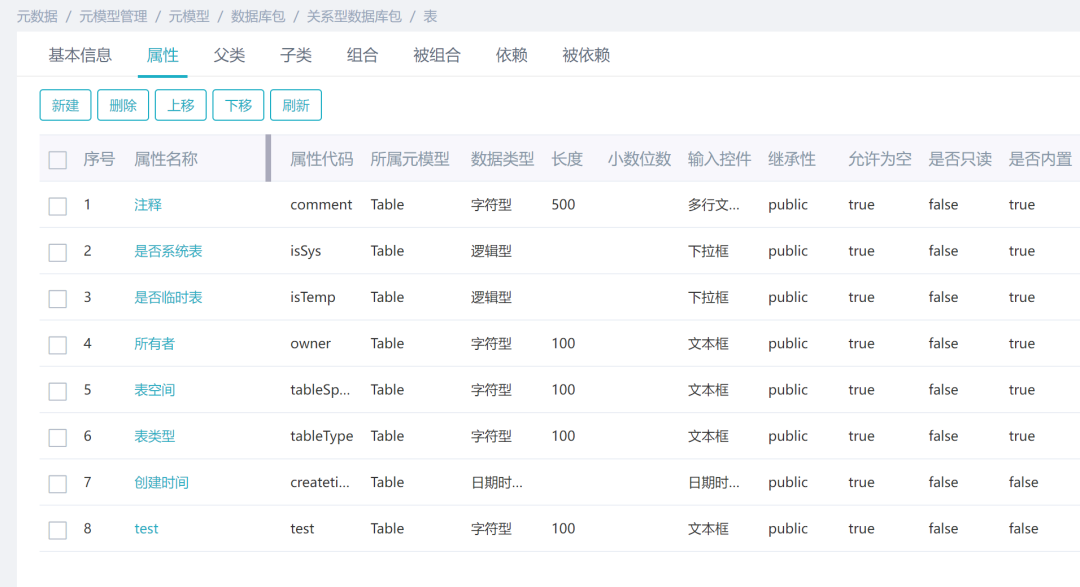This screenshot has width=1080, height=587.
Task: Click the 表 breadcrumb item
Action: click(x=430, y=17)
